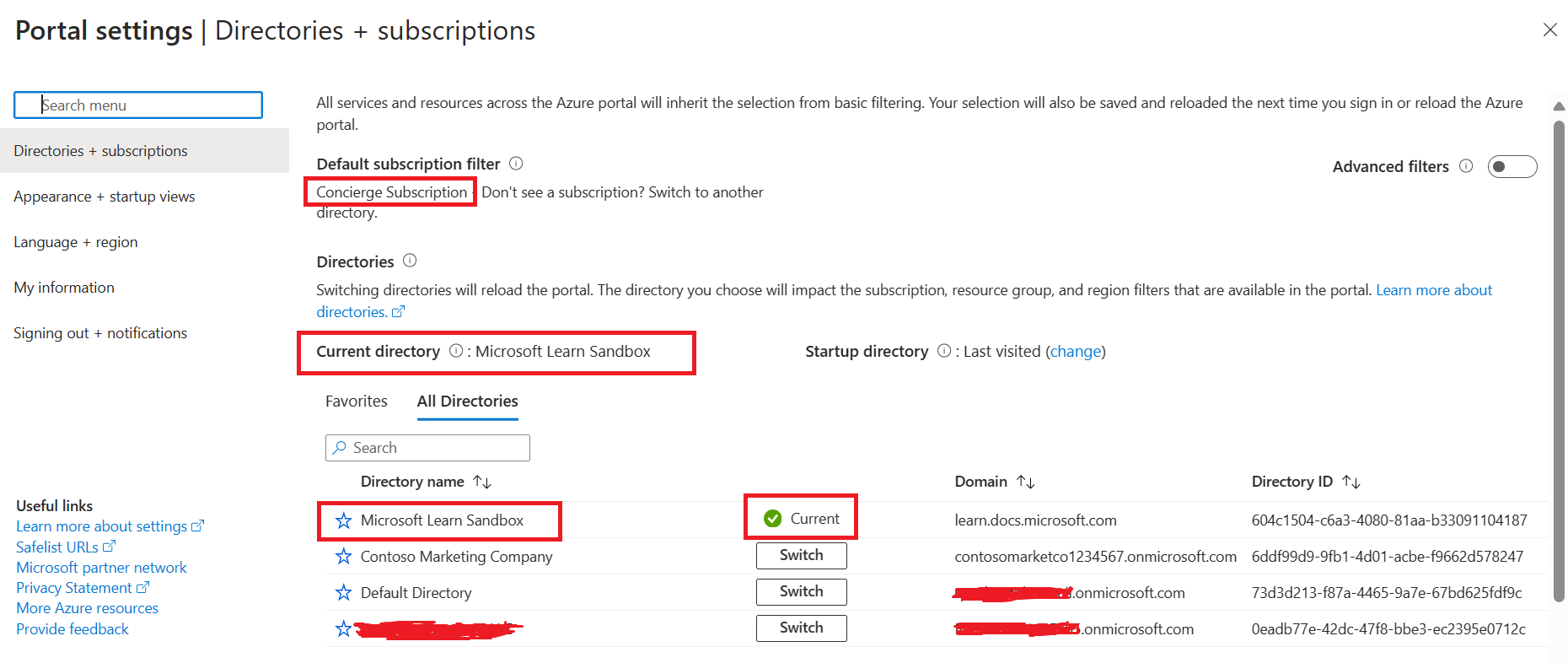Enable the Advanced filters toggle
The height and width of the screenshot is (663, 1568).
coord(1512,167)
